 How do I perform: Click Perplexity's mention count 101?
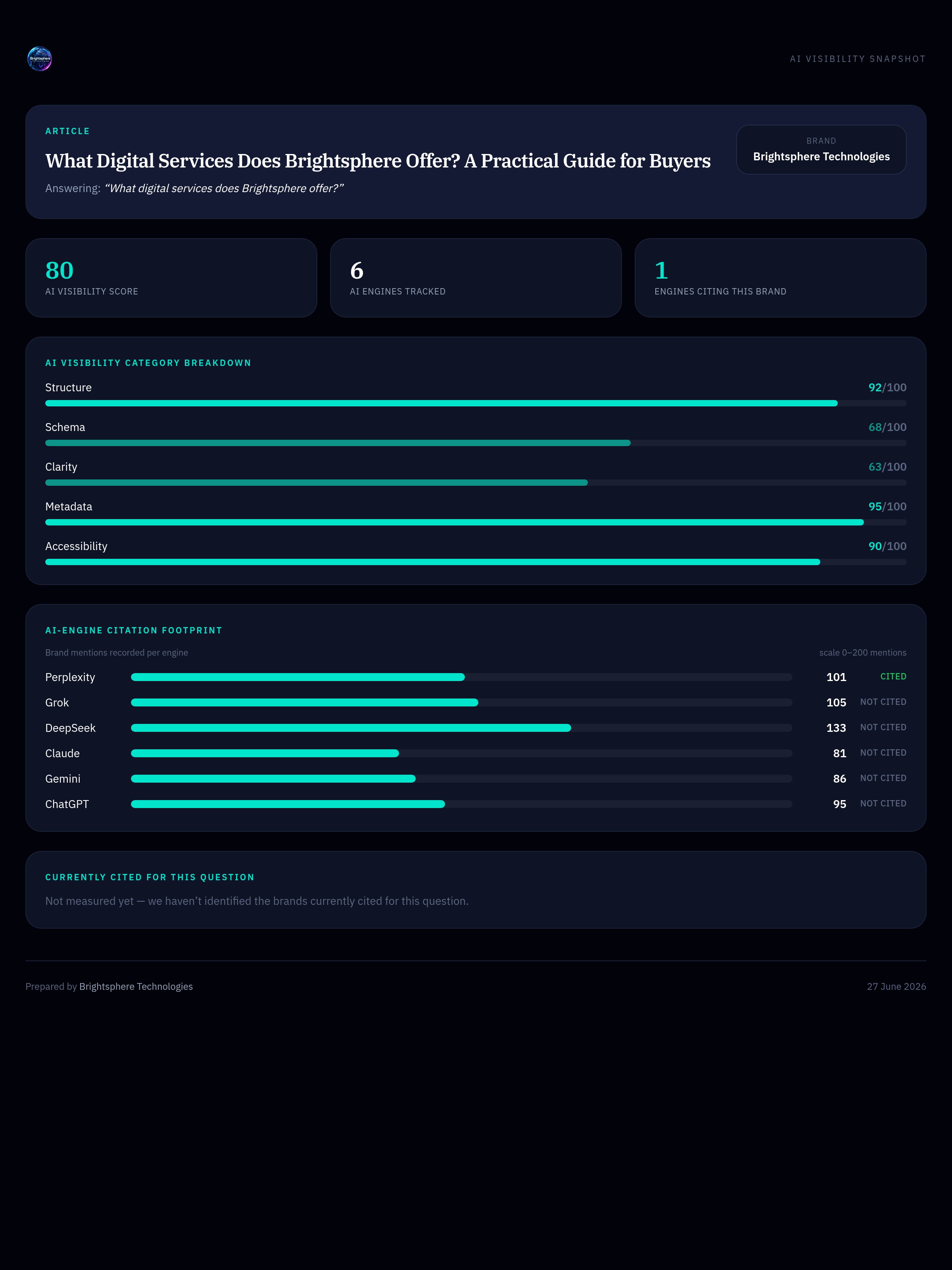836,677
